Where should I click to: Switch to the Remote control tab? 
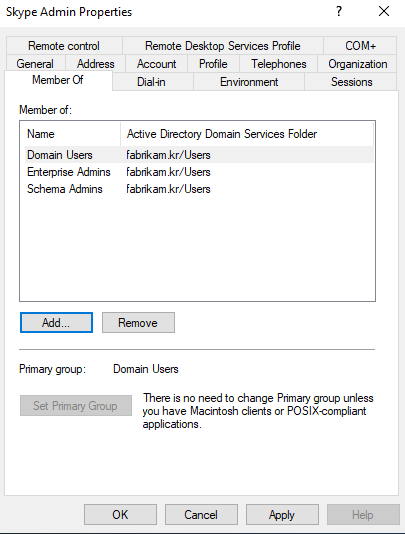[x=64, y=46]
